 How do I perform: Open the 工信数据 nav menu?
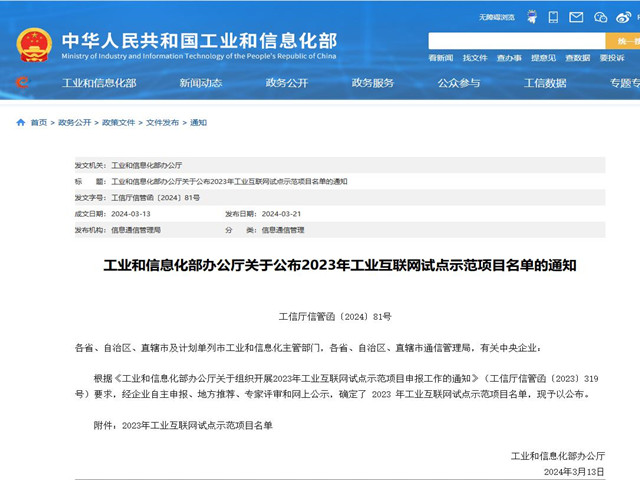coord(545,83)
